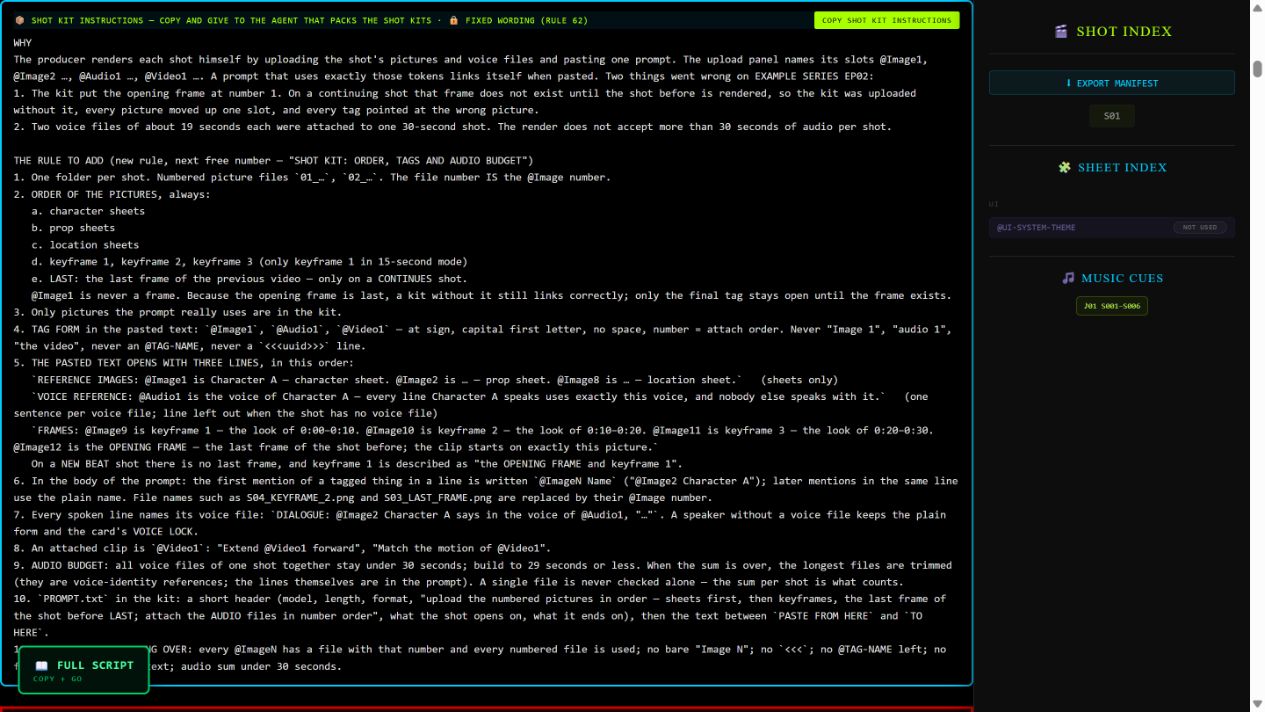Select the J01 S001–S006 music cue chip
The image size is (1265, 712).
click(1111, 306)
